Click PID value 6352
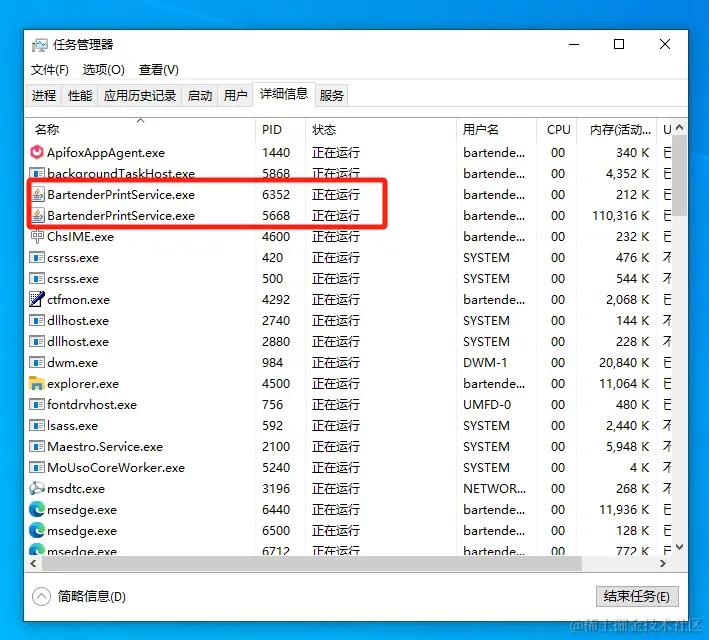Image resolution: width=709 pixels, height=640 pixels. 276,195
